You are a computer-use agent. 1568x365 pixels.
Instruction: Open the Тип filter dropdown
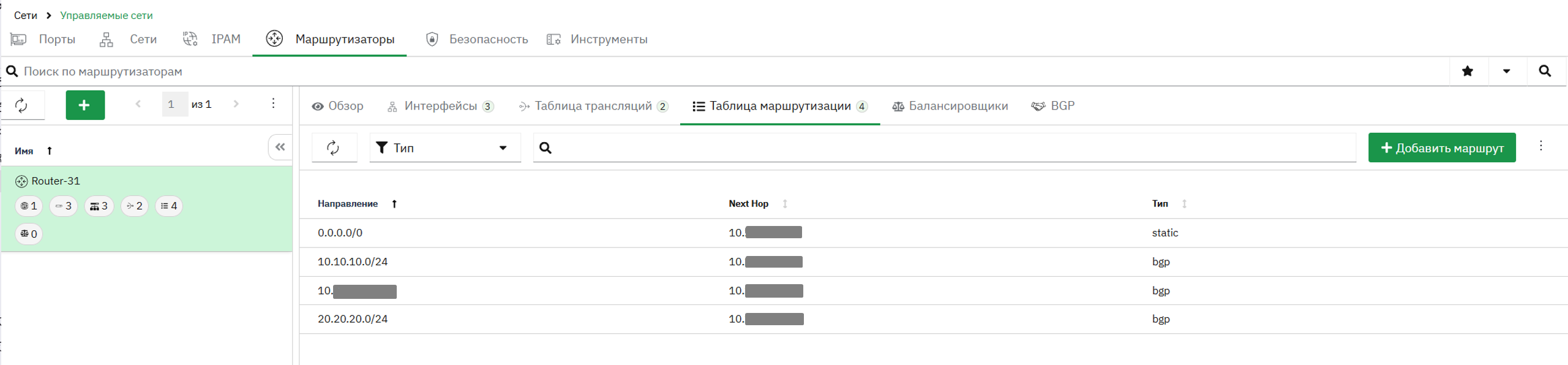click(x=445, y=148)
